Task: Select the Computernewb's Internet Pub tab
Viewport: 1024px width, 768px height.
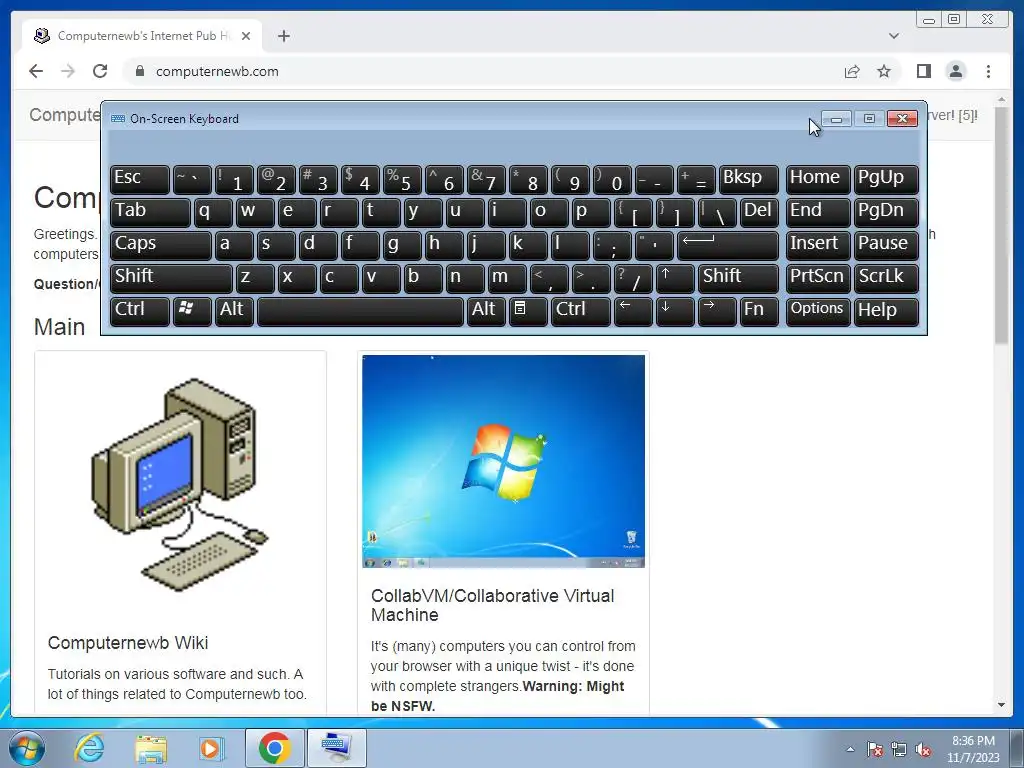Action: pyautogui.click(x=143, y=36)
